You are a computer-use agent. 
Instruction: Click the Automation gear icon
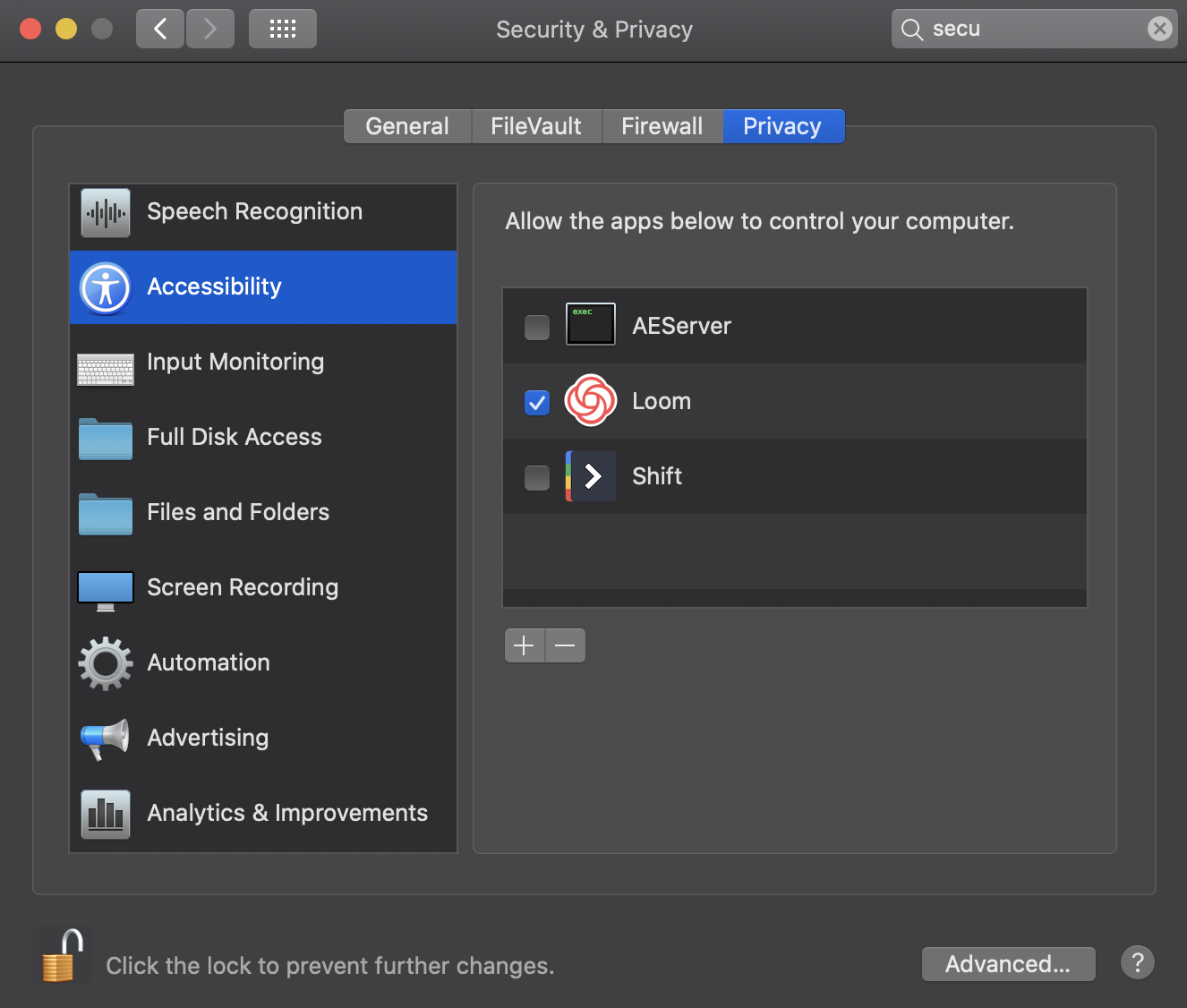tap(106, 663)
